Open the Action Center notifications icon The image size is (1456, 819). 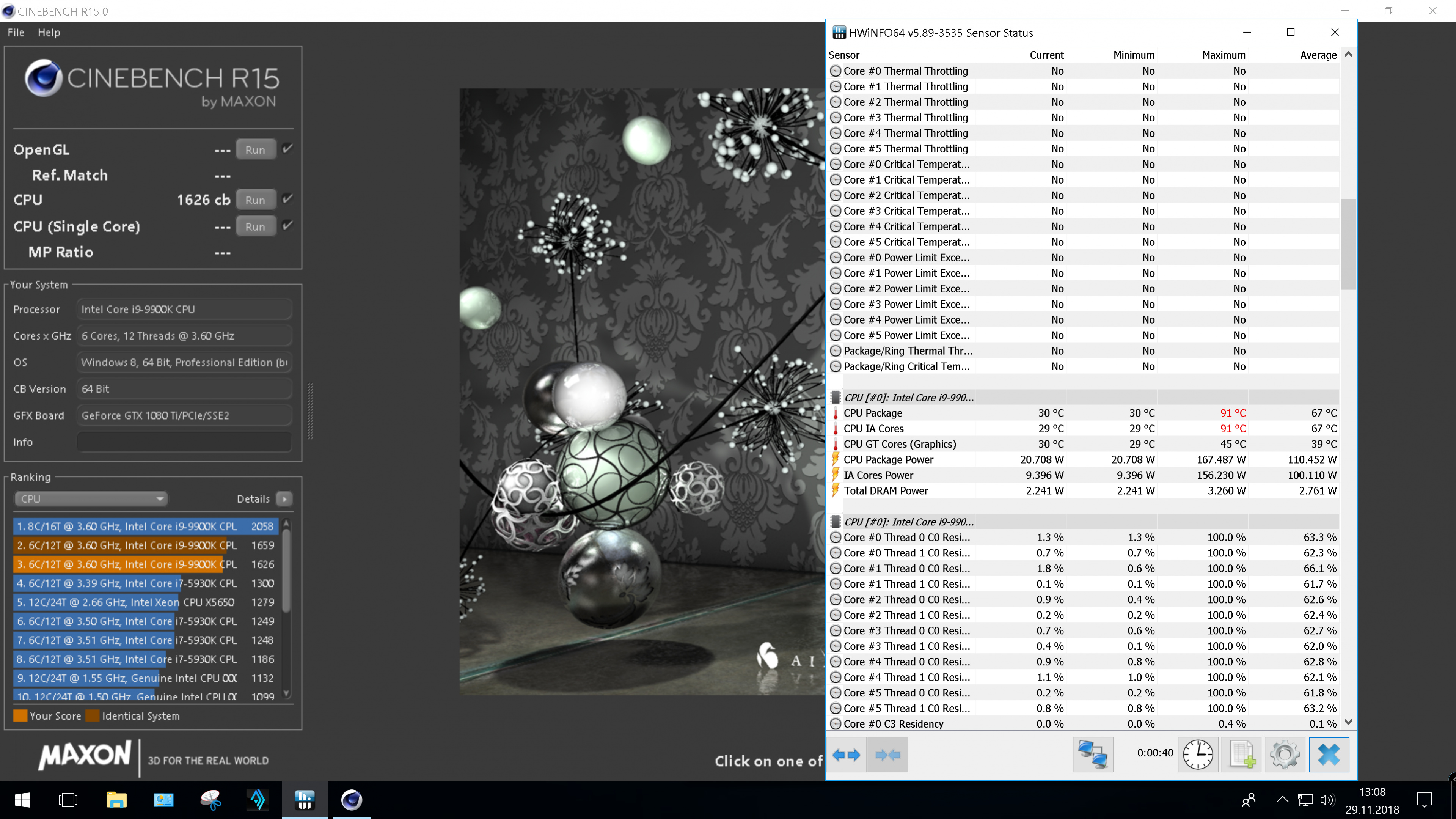[1424, 800]
